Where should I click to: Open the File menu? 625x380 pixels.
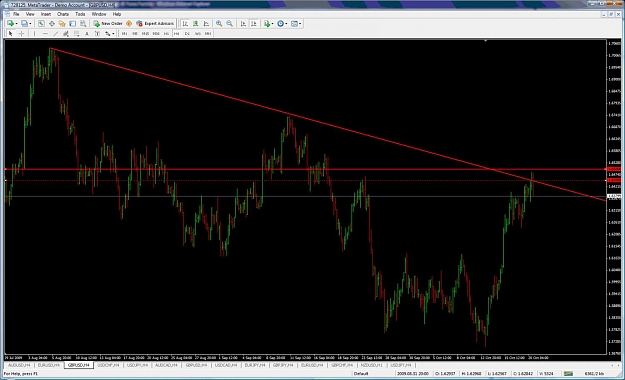coord(16,14)
